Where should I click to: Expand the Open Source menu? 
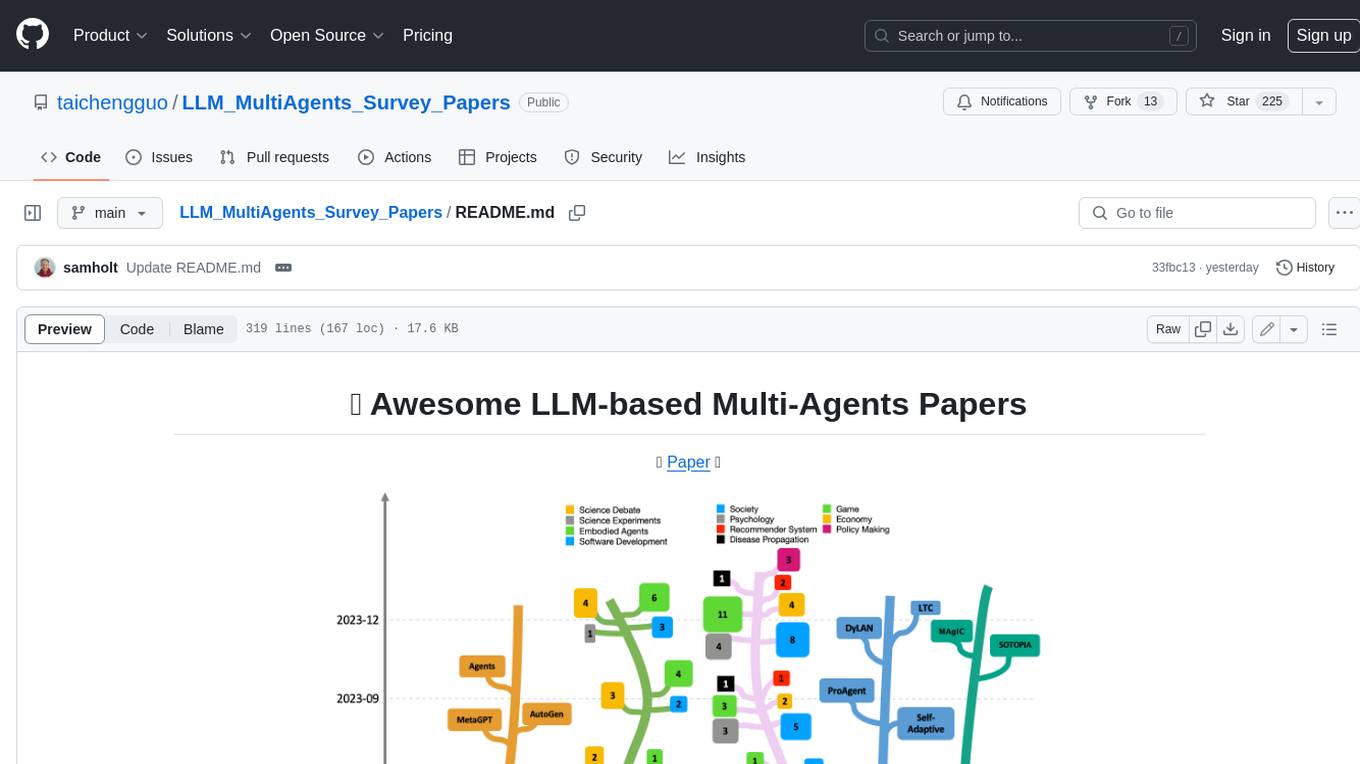click(x=327, y=35)
